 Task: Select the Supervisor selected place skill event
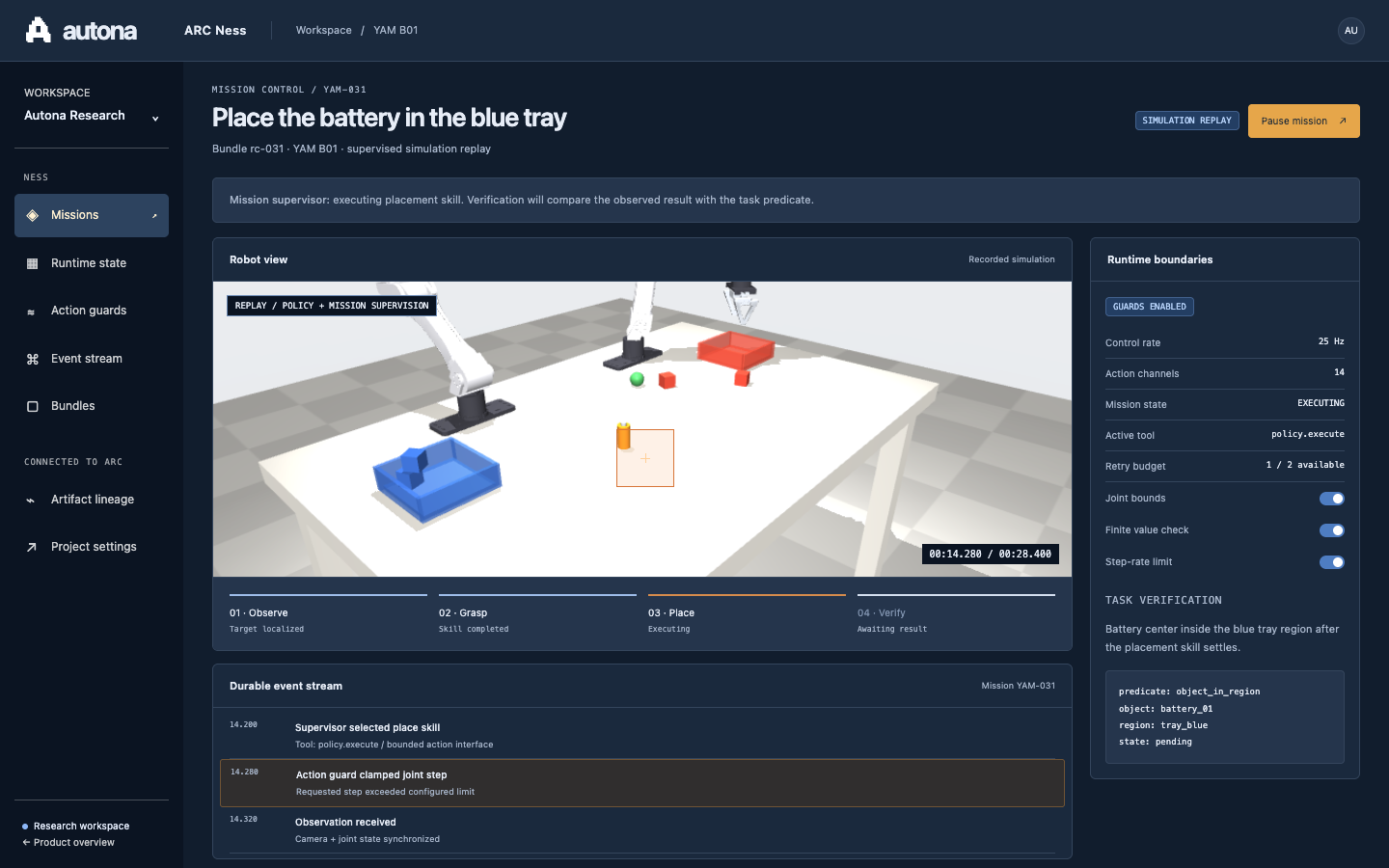click(642, 736)
